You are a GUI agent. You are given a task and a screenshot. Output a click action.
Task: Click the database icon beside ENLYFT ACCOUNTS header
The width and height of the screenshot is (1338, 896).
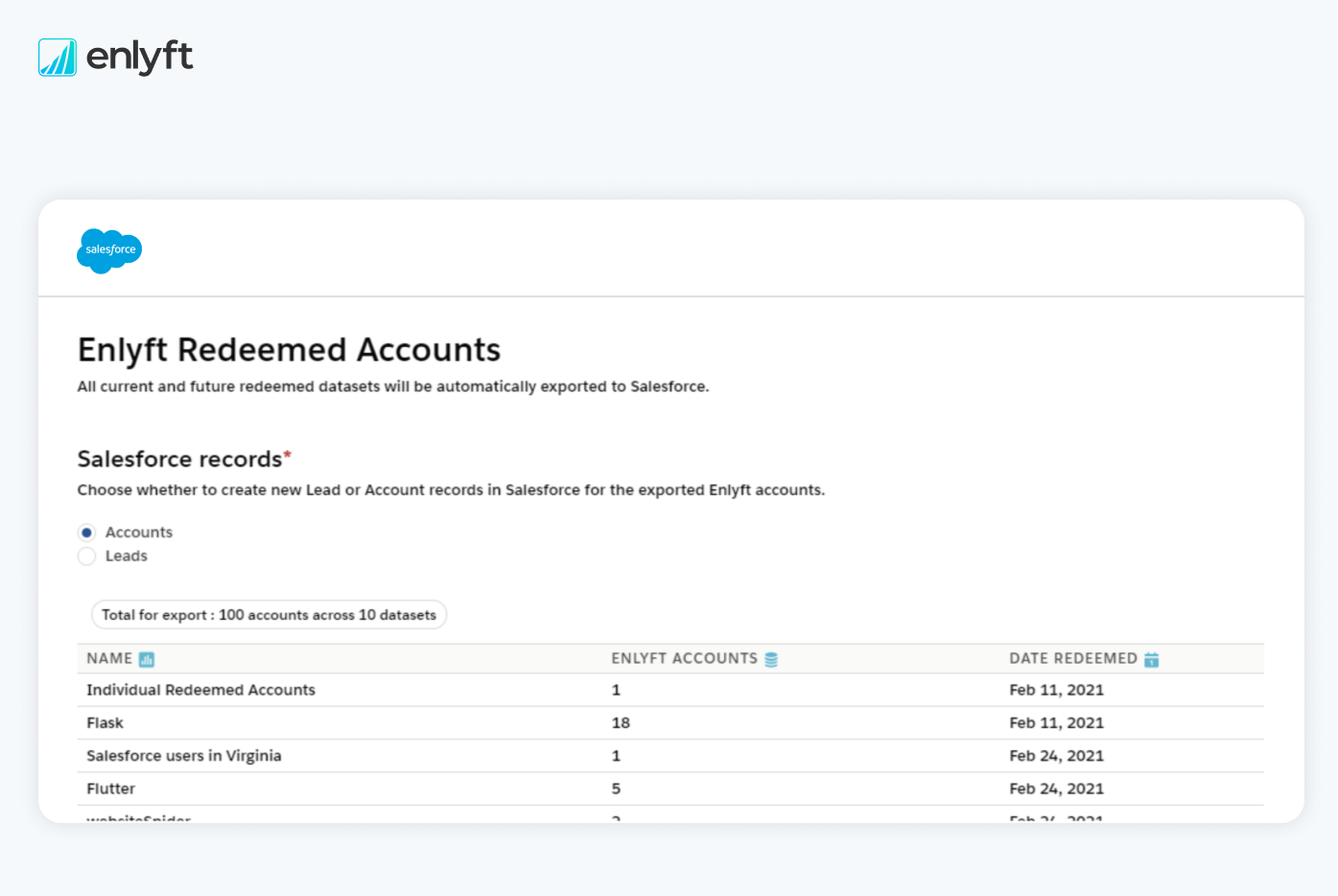pyautogui.click(x=771, y=659)
